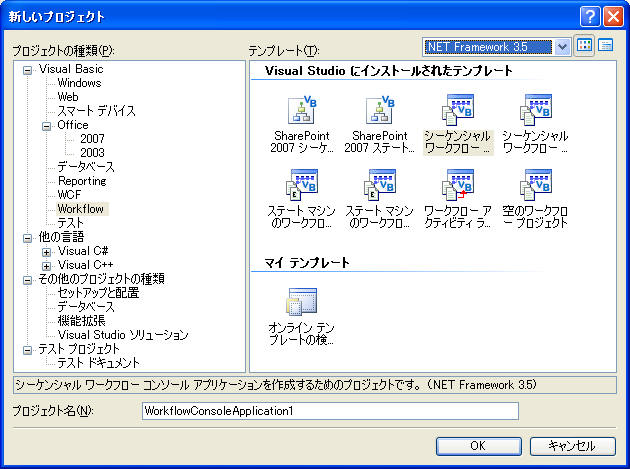630x469 pixels.
Task: Click the installed templates section header
Action: click(x=389, y=71)
